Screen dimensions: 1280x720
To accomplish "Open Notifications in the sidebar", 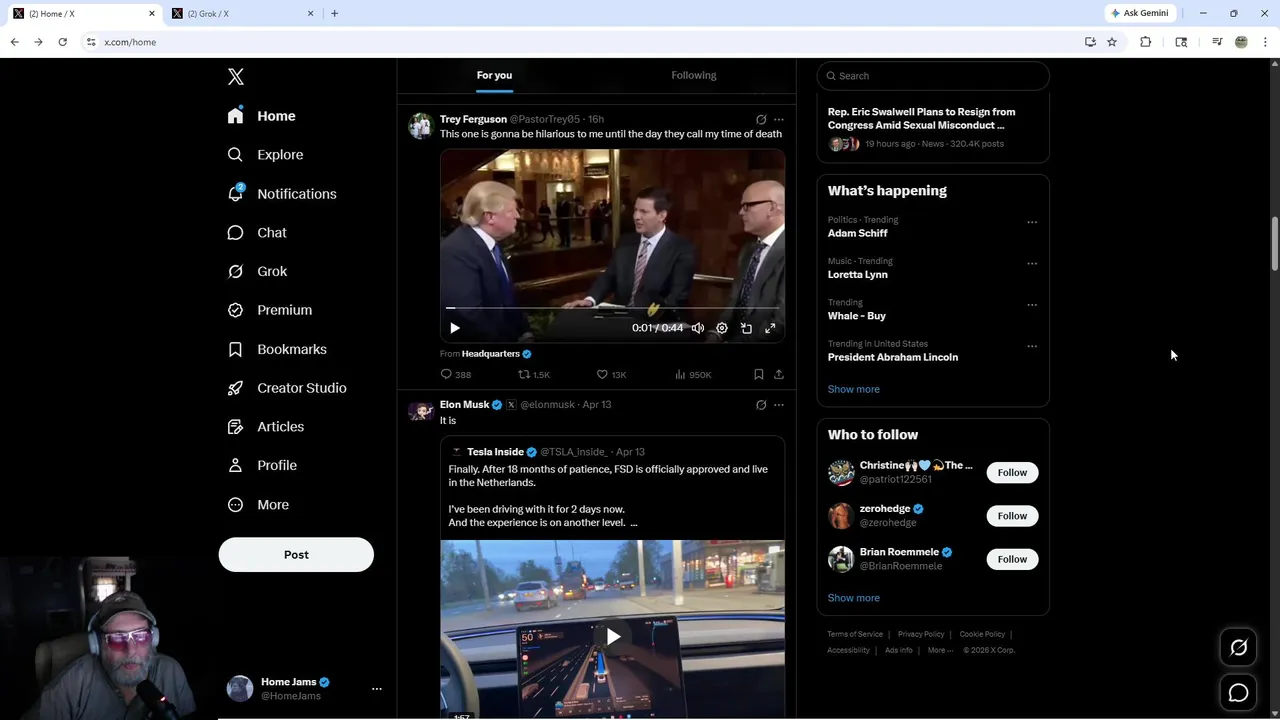I will point(282,194).
